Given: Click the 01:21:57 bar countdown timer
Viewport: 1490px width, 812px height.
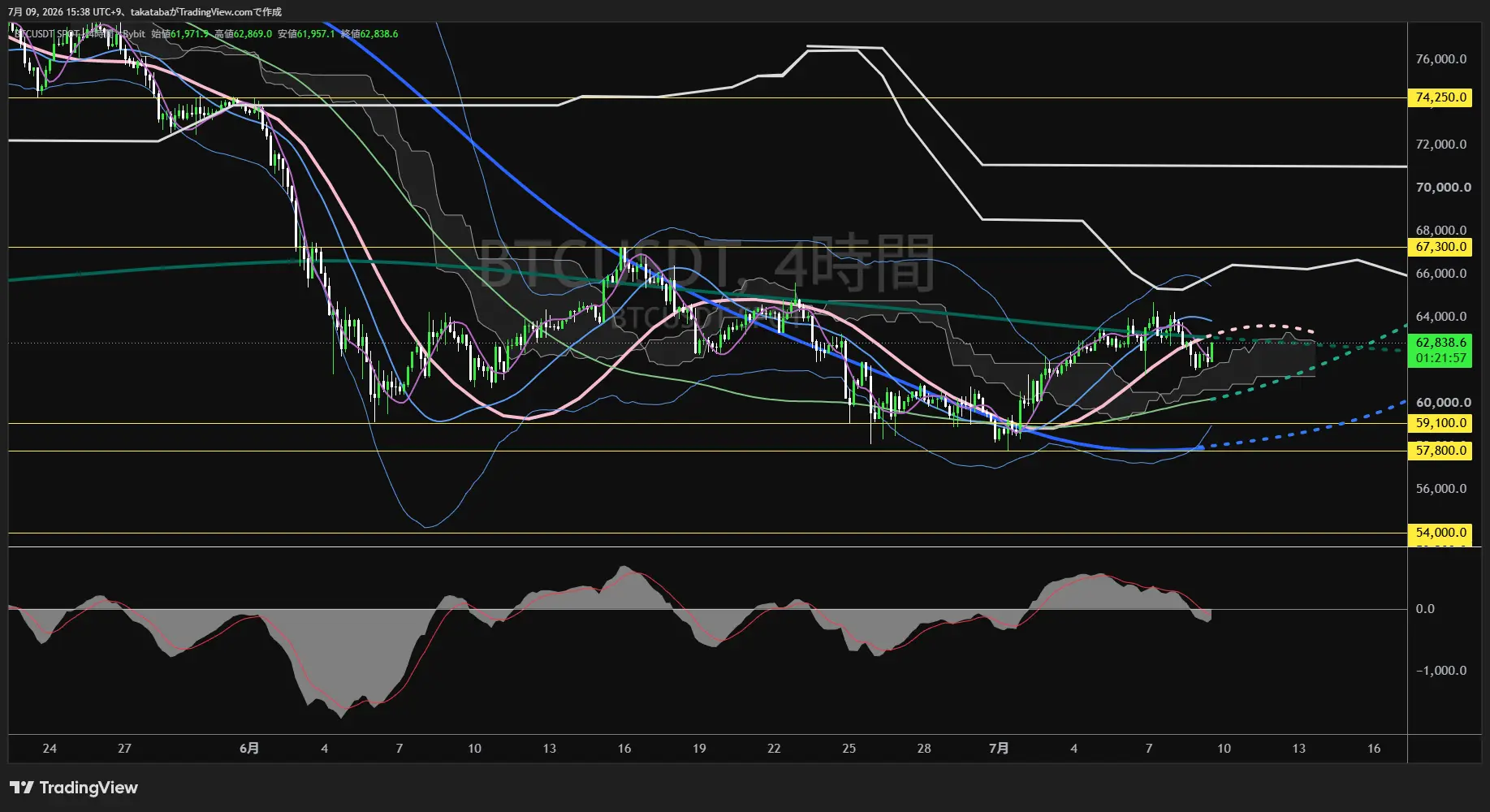Looking at the screenshot, I should click(x=1440, y=358).
